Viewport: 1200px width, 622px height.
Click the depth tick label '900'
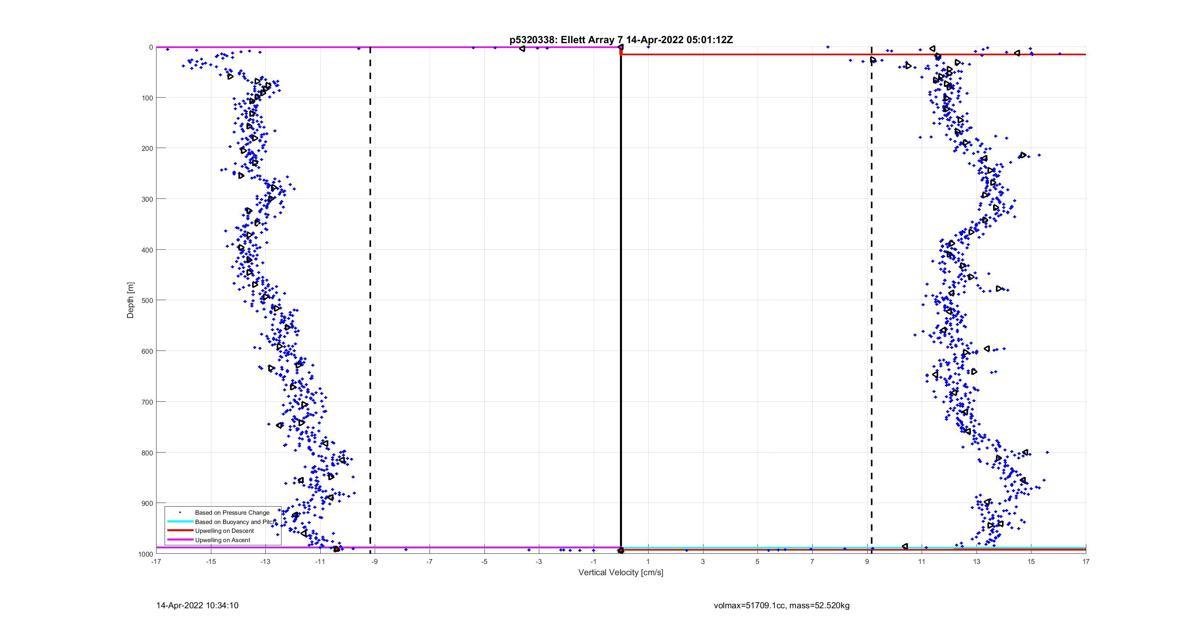tap(146, 503)
